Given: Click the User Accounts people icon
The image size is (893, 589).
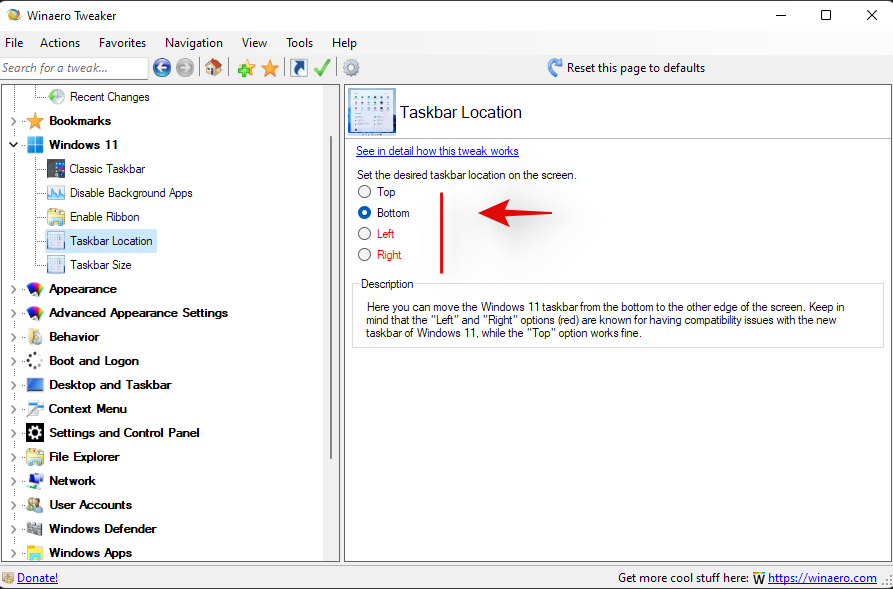Looking at the screenshot, I should click(35, 505).
